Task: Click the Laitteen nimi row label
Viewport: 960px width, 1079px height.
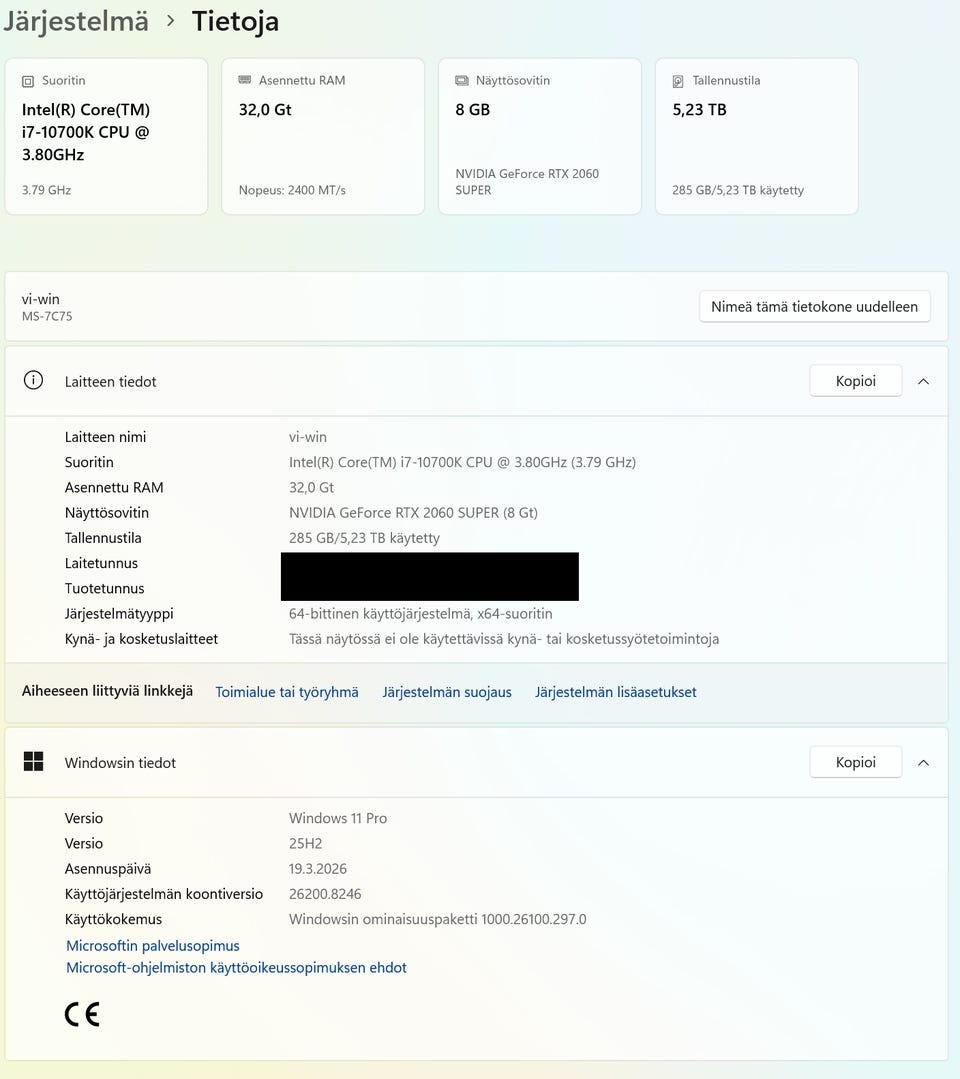Action: click(105, 437)
